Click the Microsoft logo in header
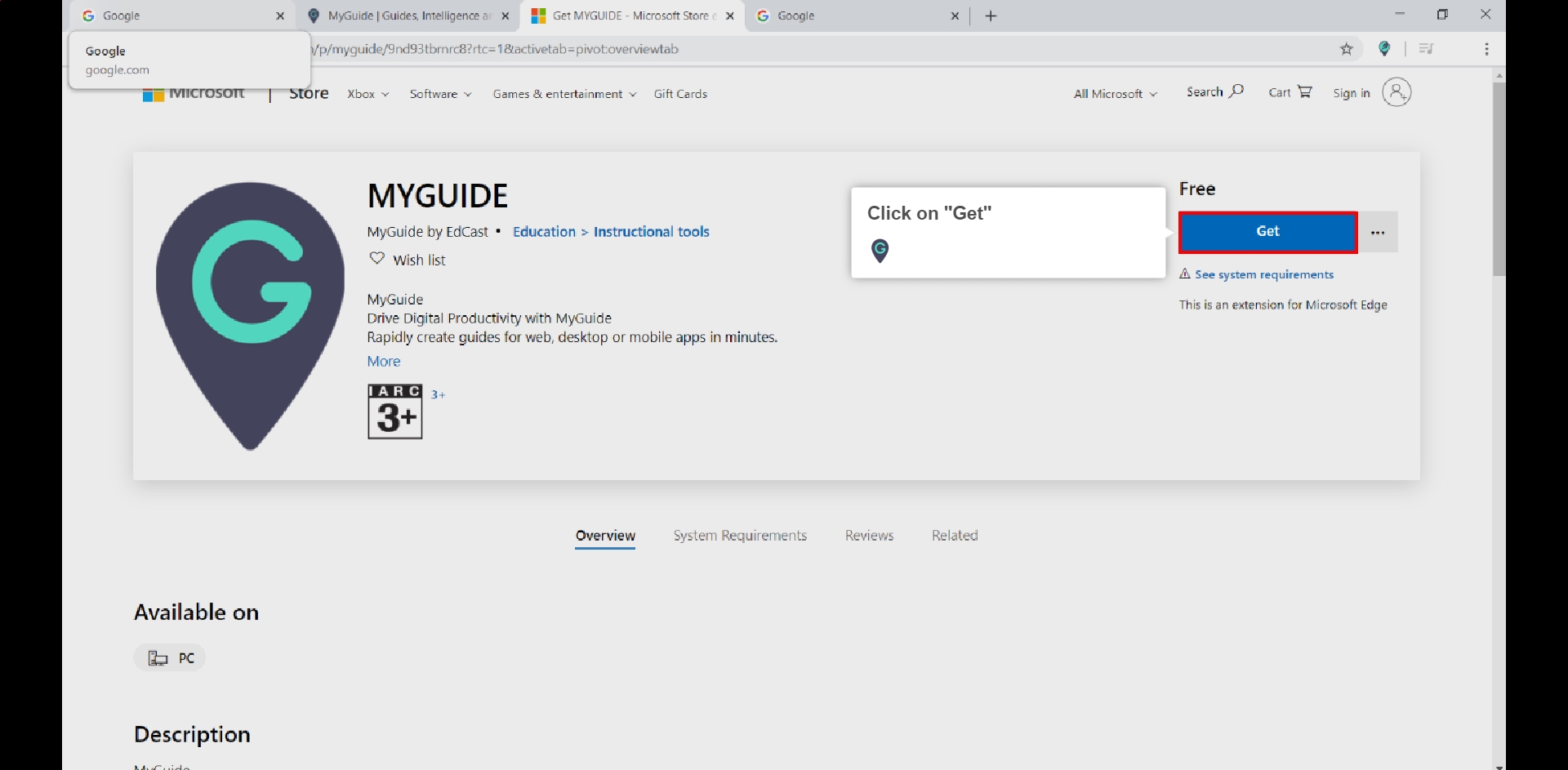The height and width of the screenshot is (770, 1568). (194, 93)
